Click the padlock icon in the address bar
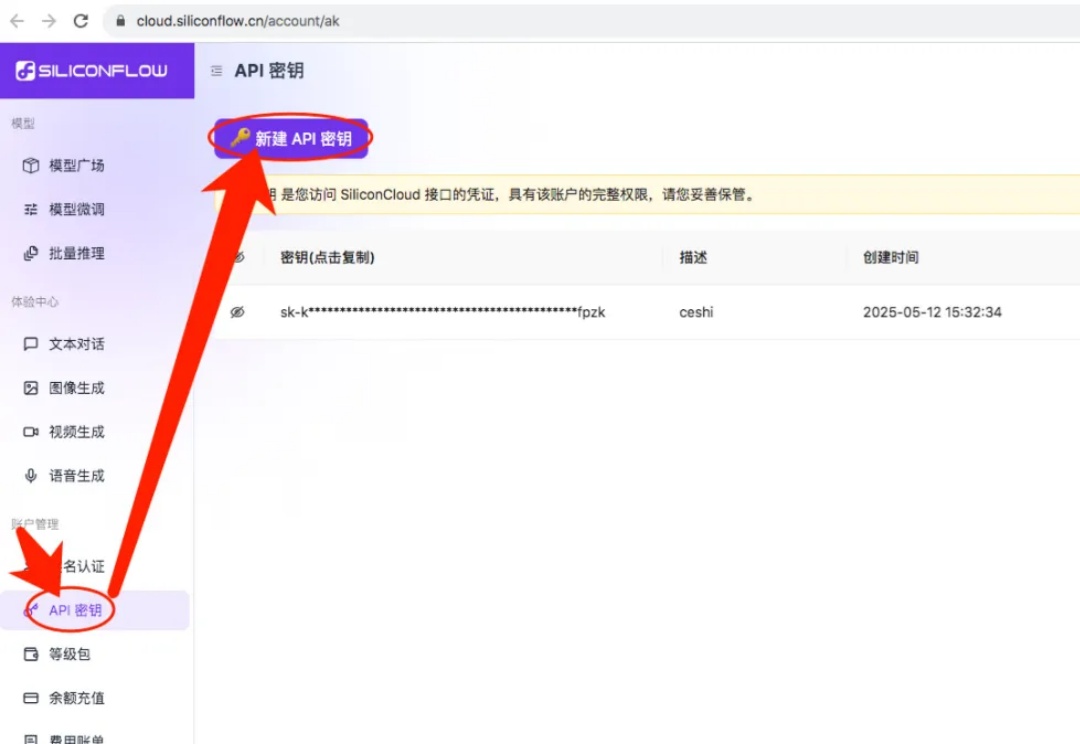The image size is (1080, 744). pos(121,21)
